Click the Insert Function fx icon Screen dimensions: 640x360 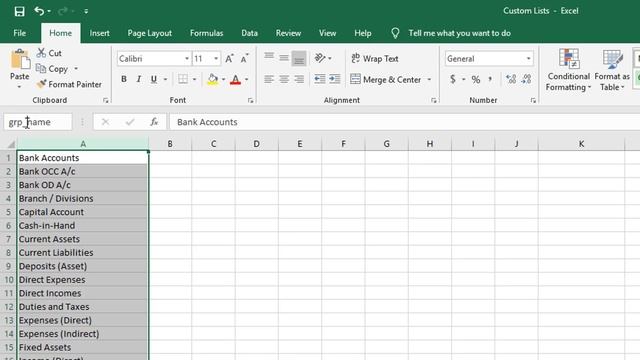tap(154, 122)
